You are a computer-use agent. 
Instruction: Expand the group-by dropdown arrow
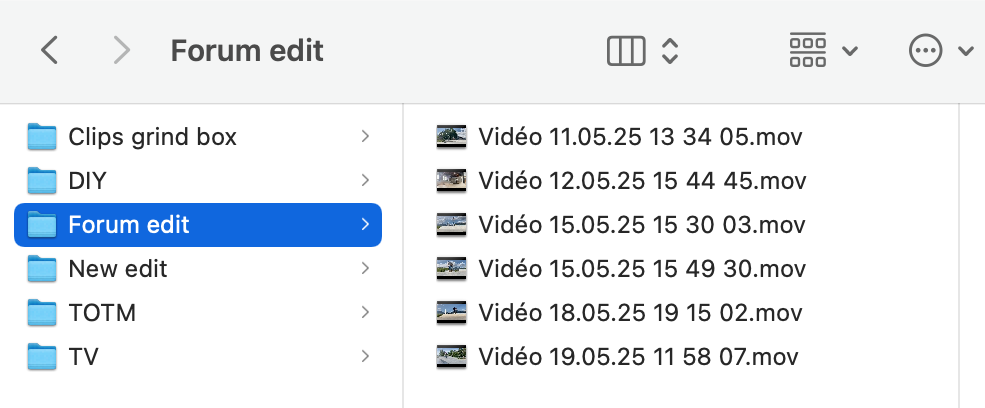(849, 51)
